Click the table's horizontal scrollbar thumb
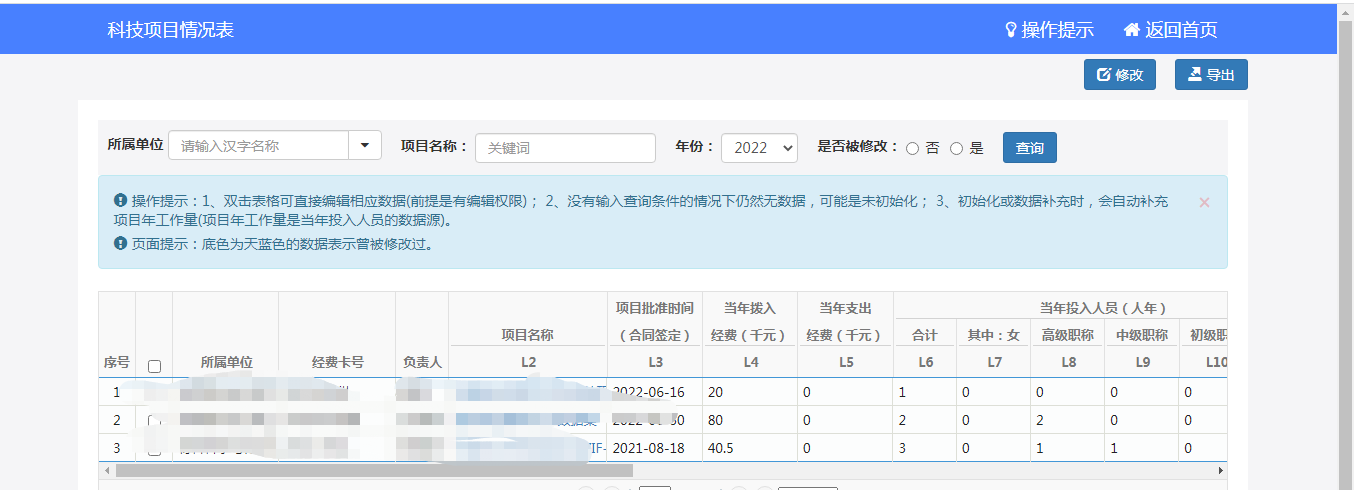Image resolution: width=1354 pixels, height=490 pixels. (x=360, y=470)
